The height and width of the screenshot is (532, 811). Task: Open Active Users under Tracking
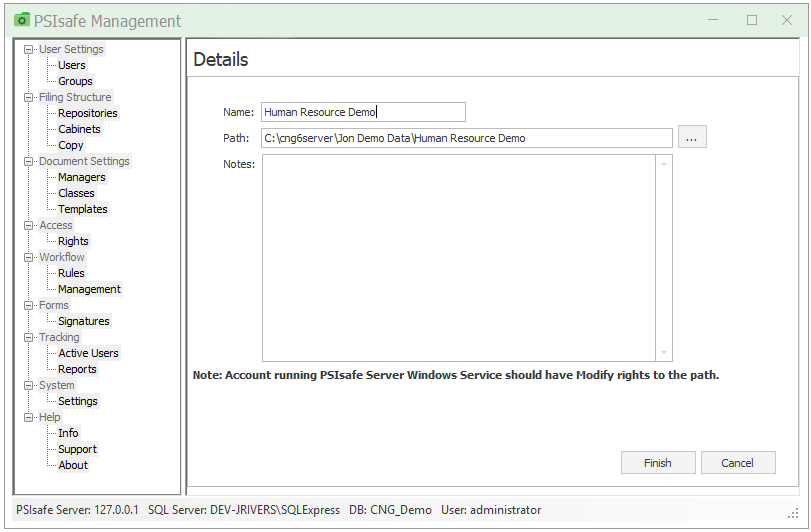tap(88, 354)
